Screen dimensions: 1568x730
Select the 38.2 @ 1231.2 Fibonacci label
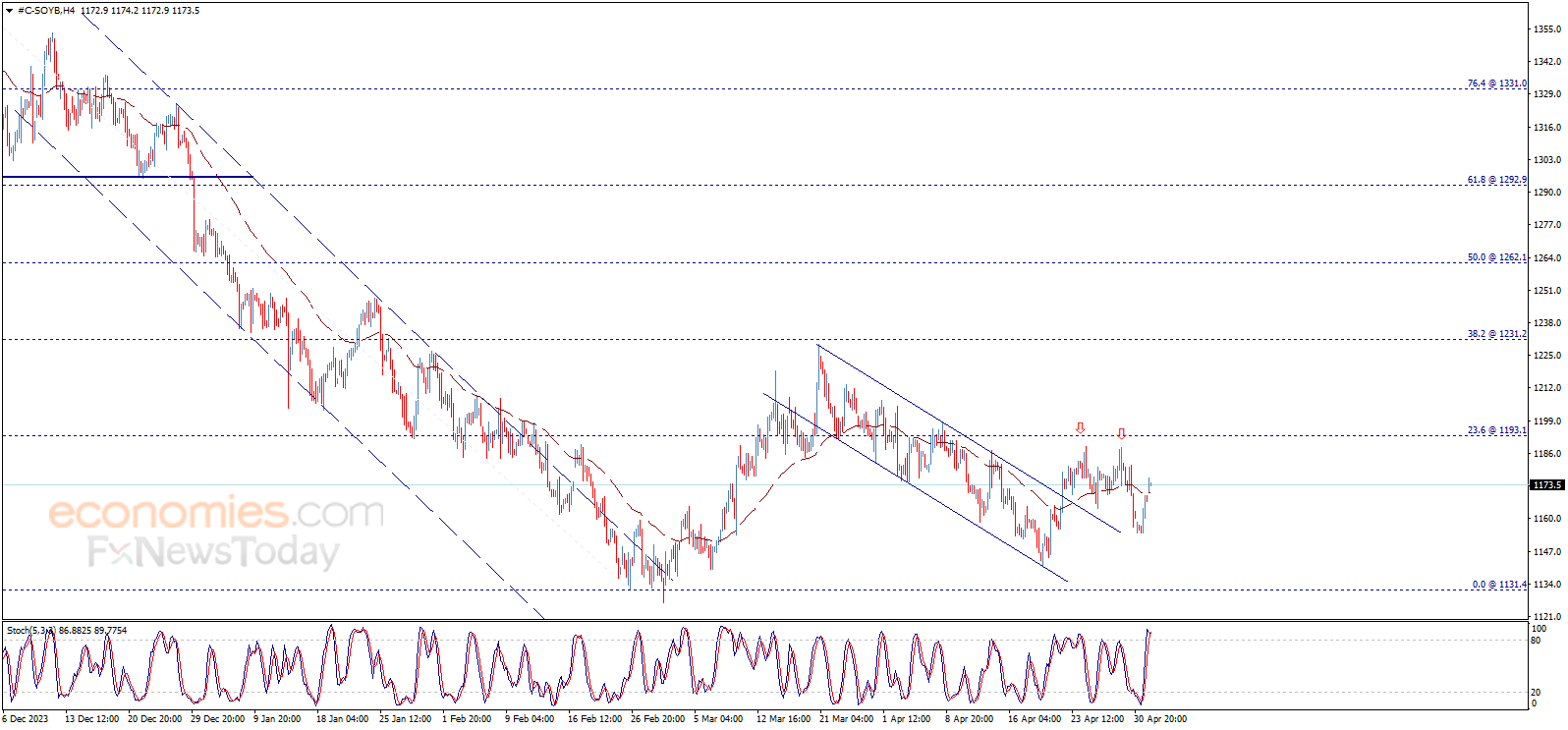1497,334
